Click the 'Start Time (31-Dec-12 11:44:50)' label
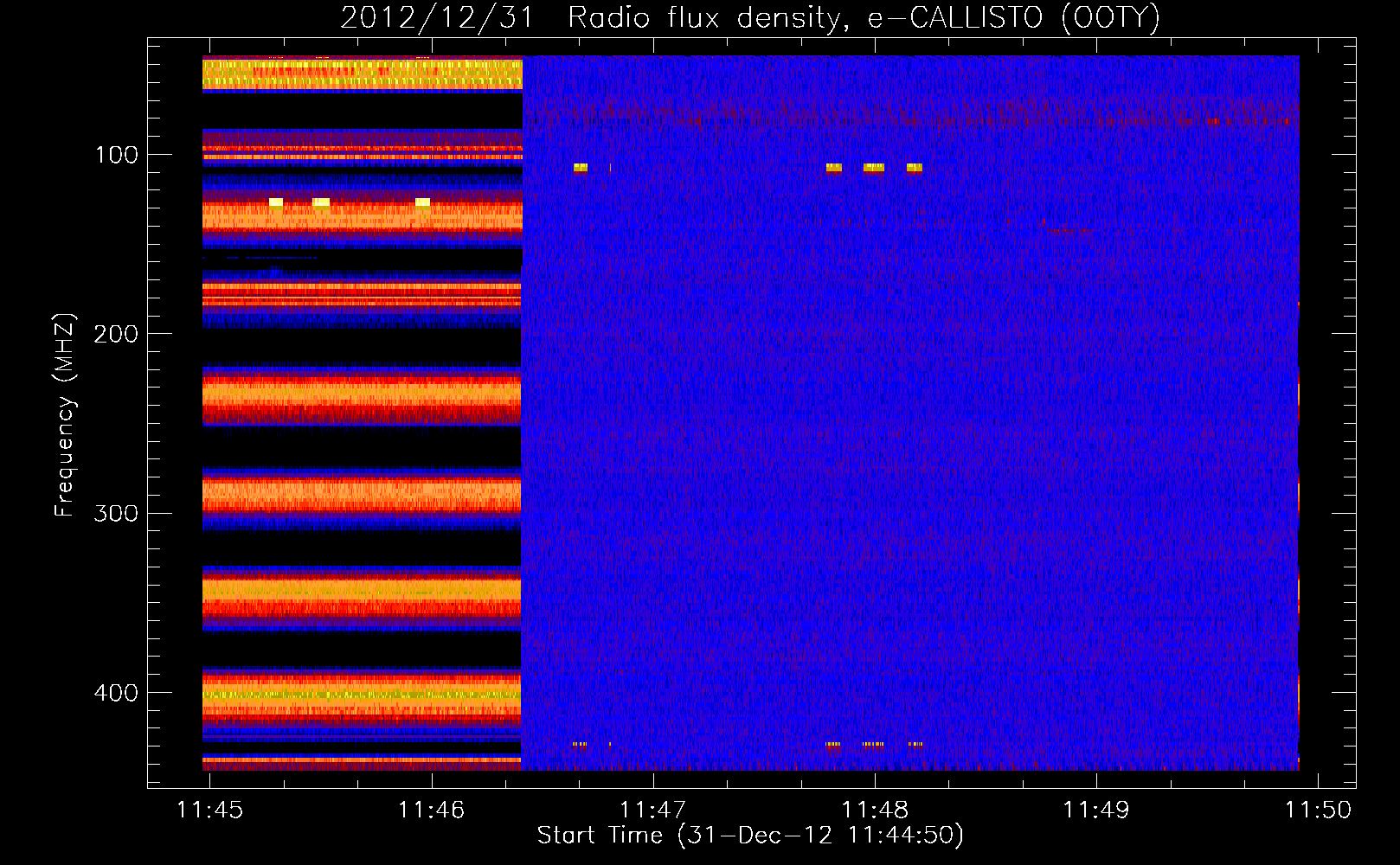 pyautogui.click(x=750, y=836)
